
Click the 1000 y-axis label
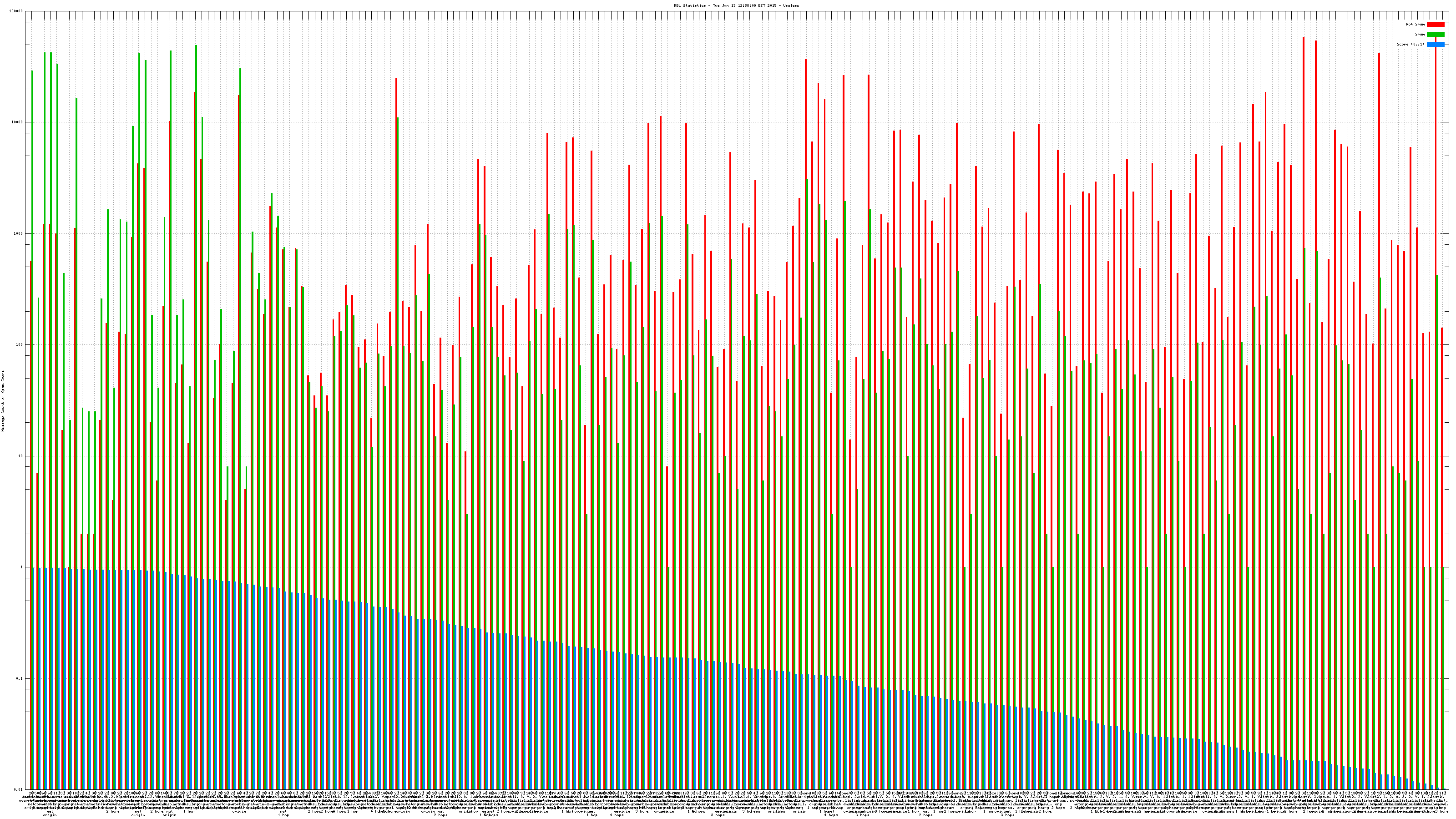19,233
